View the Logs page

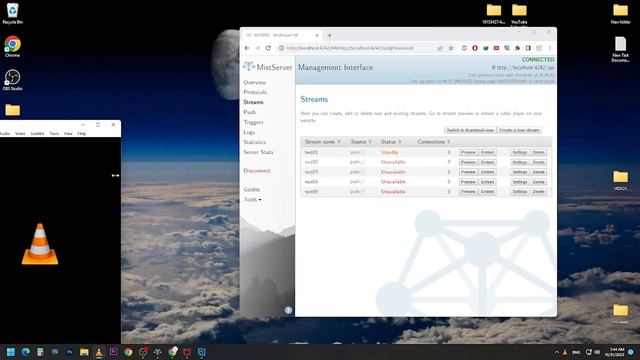click(249, 132)
